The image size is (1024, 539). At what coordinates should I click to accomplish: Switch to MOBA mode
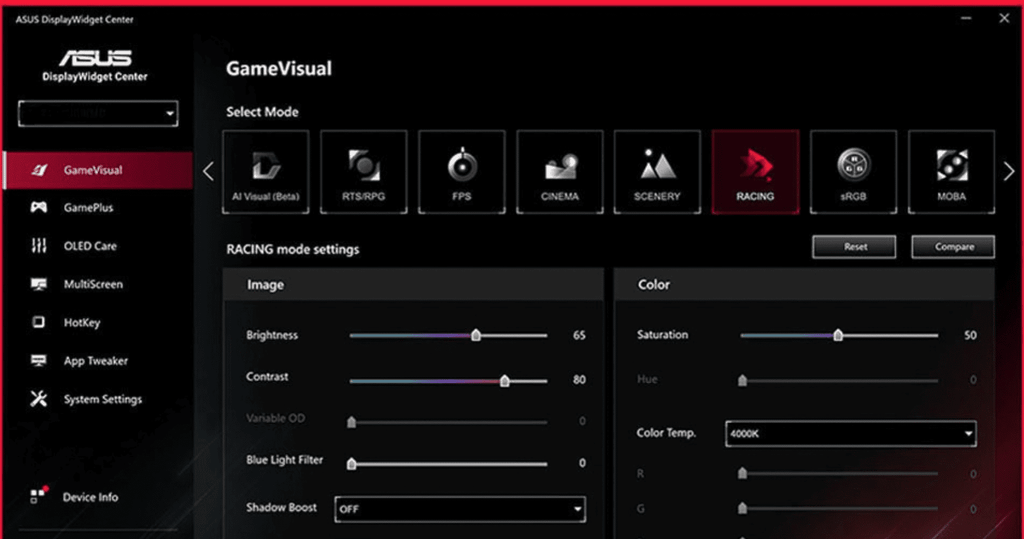[x=951, y=172]
